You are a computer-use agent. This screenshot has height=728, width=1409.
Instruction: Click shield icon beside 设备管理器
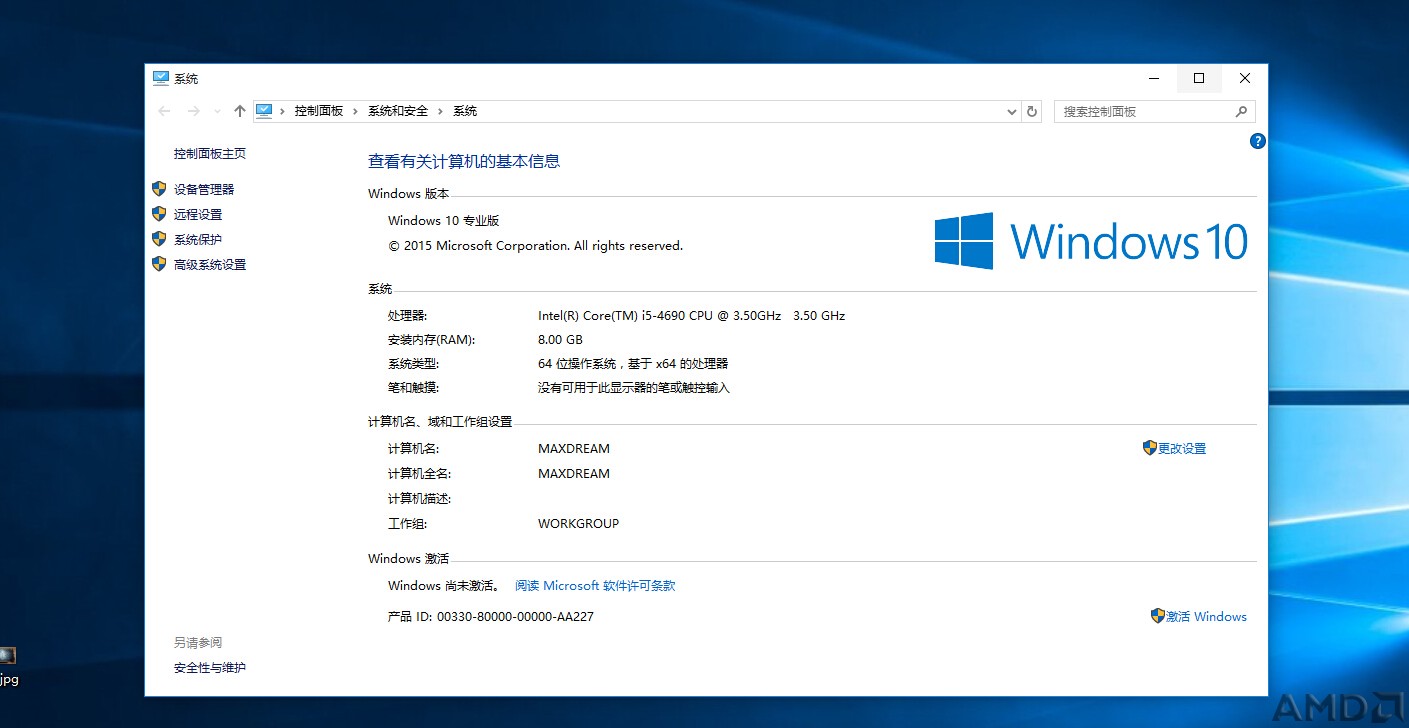coord(158,188)
